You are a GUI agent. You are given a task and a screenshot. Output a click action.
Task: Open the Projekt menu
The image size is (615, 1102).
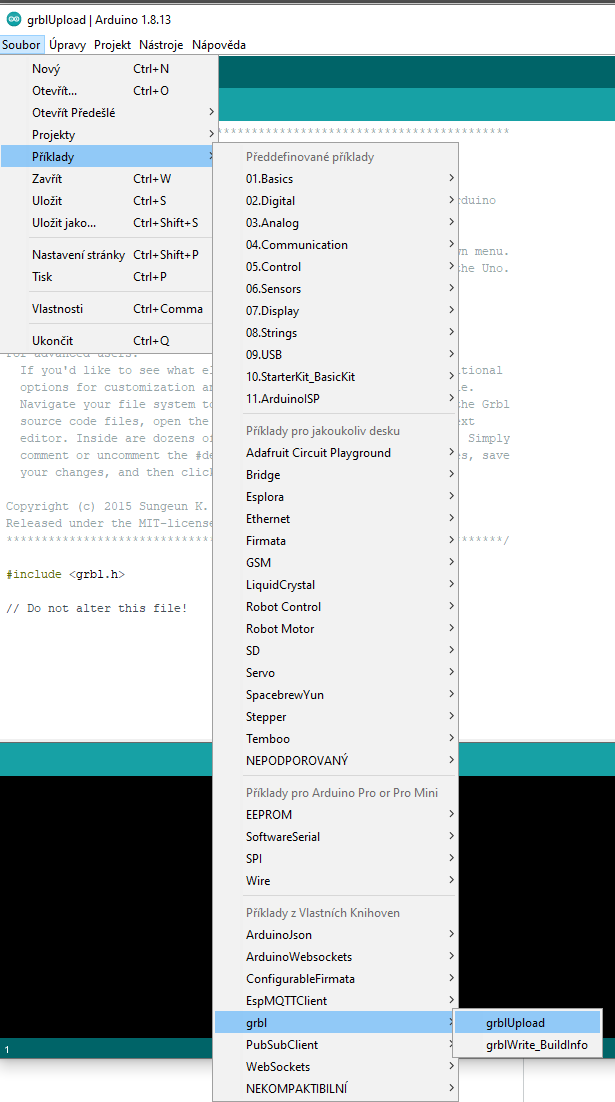(x=112, y=45)
